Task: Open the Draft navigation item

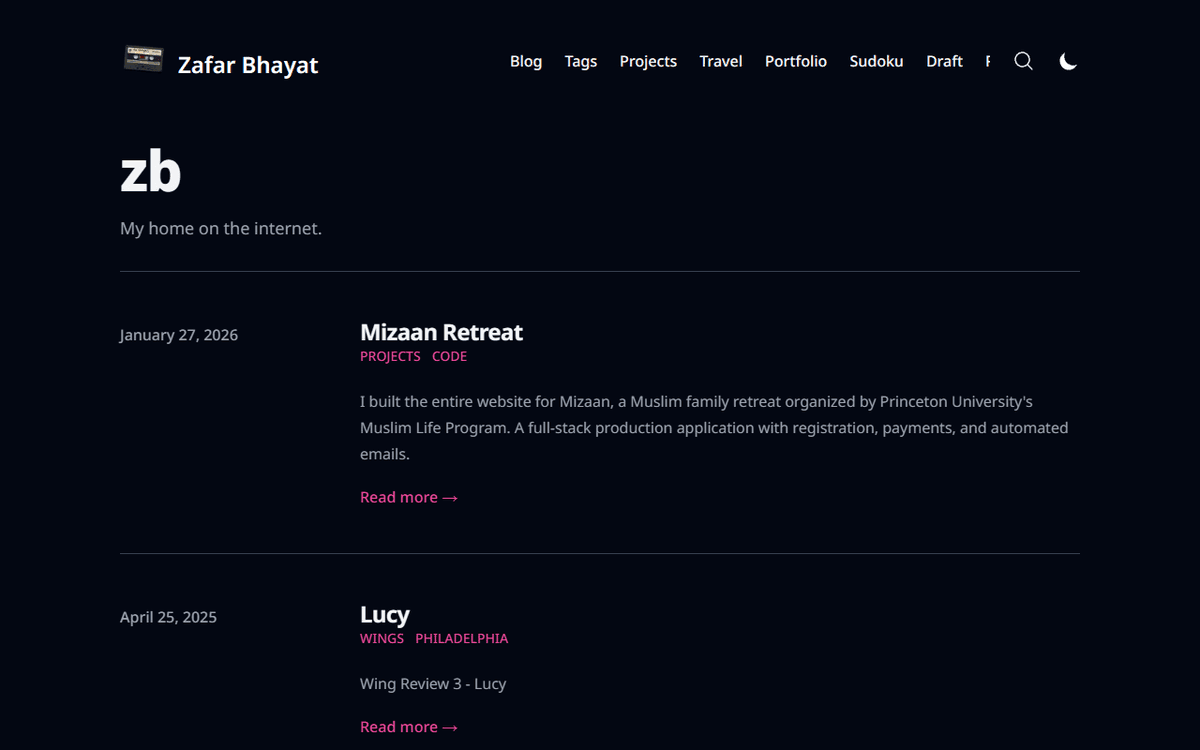Action: tap(944, 61)
